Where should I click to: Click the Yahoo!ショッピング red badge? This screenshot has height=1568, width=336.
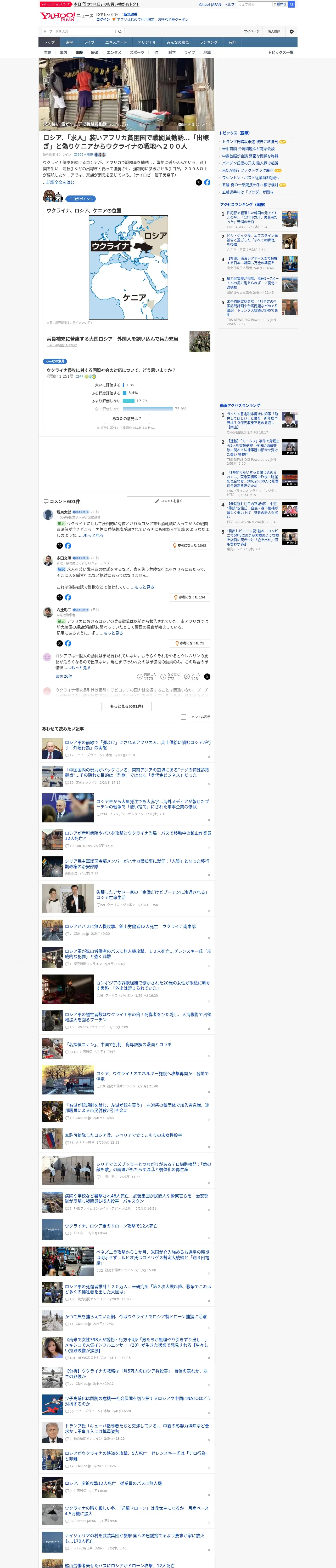(55, 4)
